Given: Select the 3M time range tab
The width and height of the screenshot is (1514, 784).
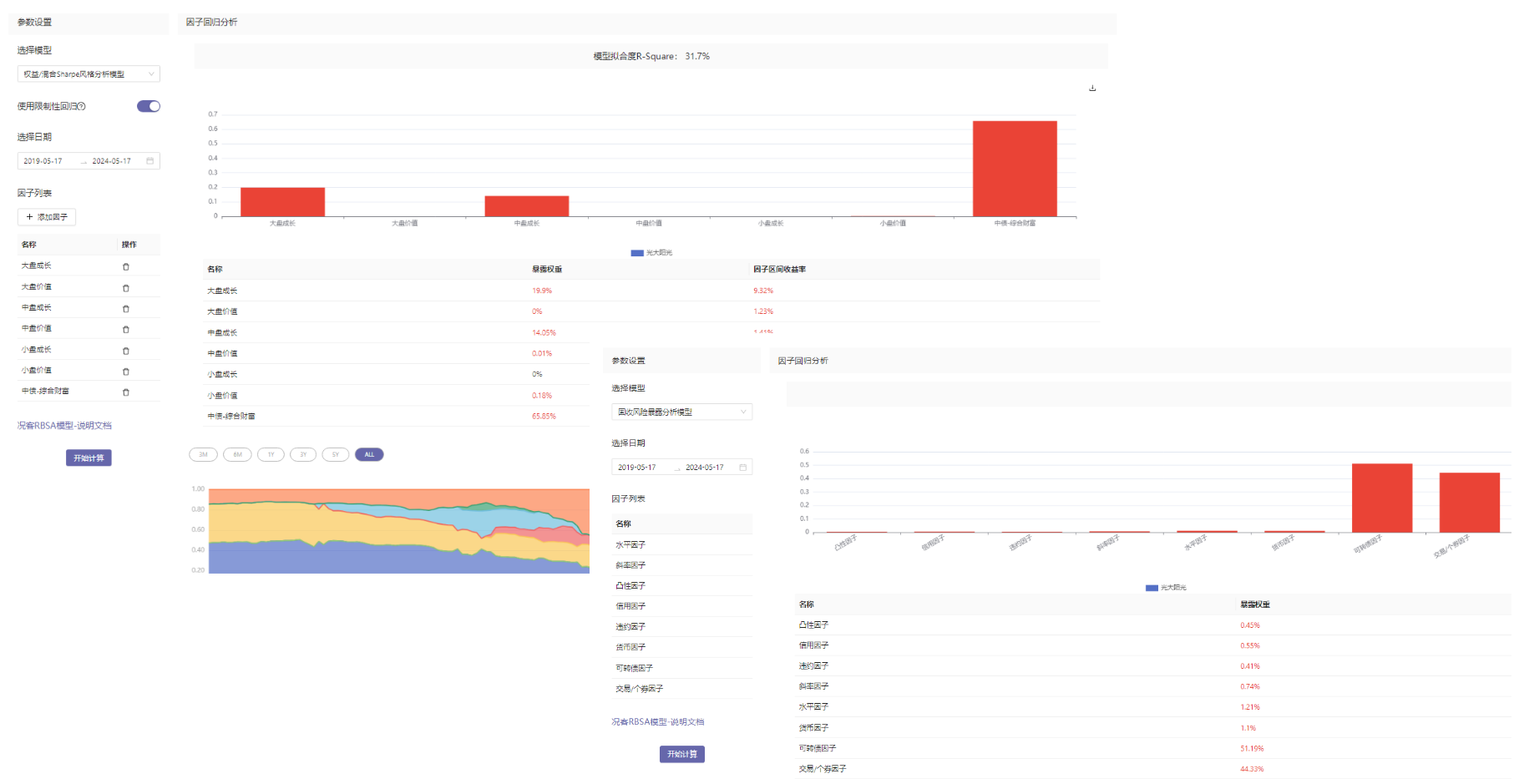Looking at the screenshot, I should pos(203,455).
